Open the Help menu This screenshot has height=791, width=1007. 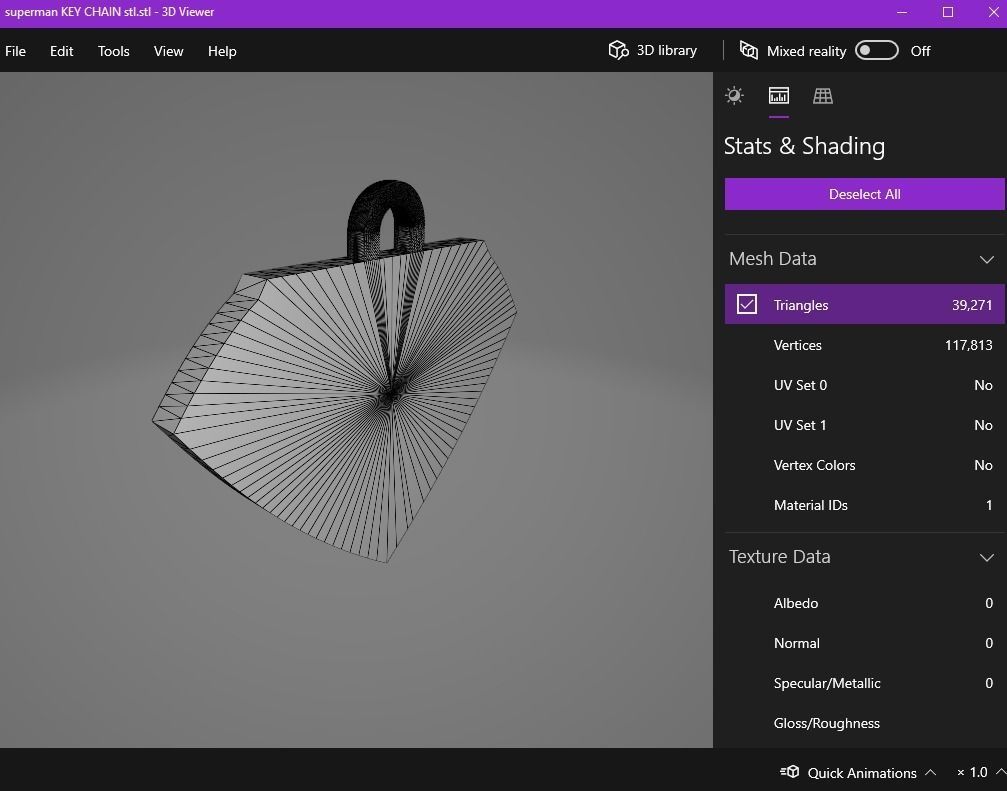[x=222, y=51]
